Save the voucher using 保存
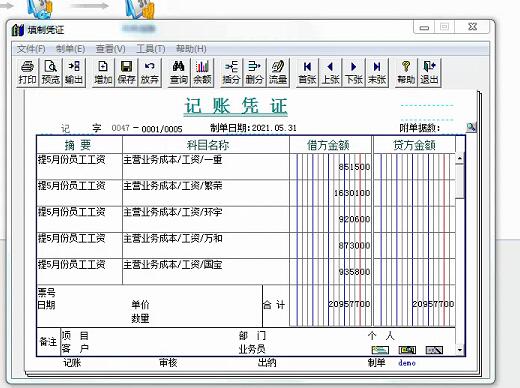 (126, 72)
